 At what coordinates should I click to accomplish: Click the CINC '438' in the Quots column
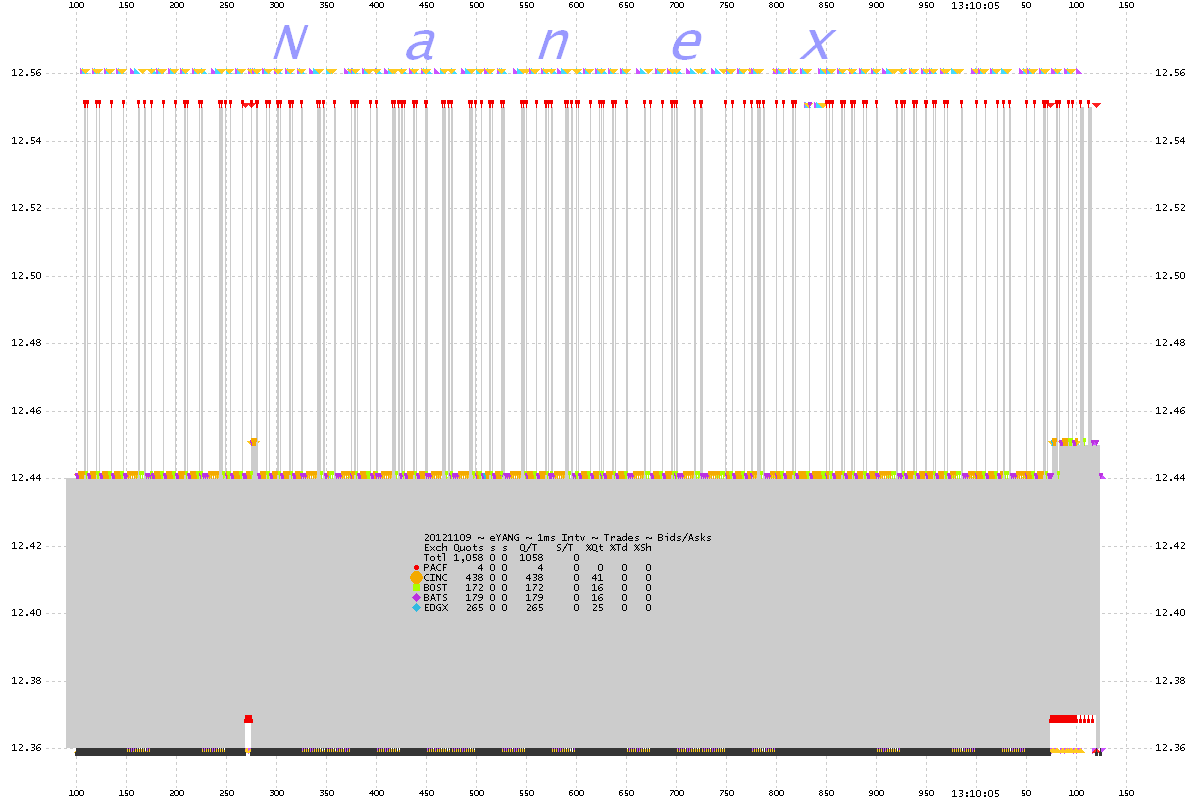(474, 578)
